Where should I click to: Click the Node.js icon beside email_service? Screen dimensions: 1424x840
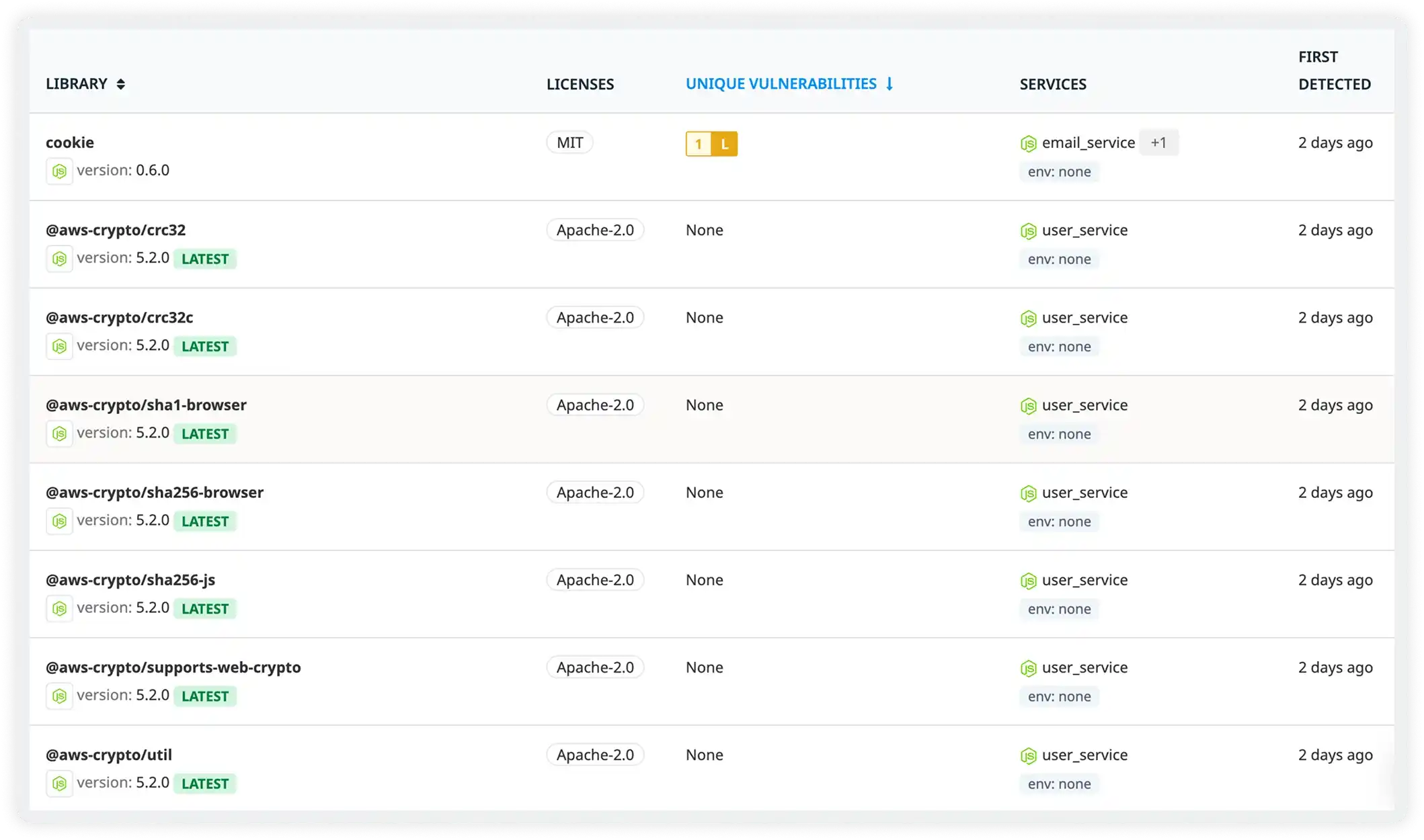tap(1029, 142)
